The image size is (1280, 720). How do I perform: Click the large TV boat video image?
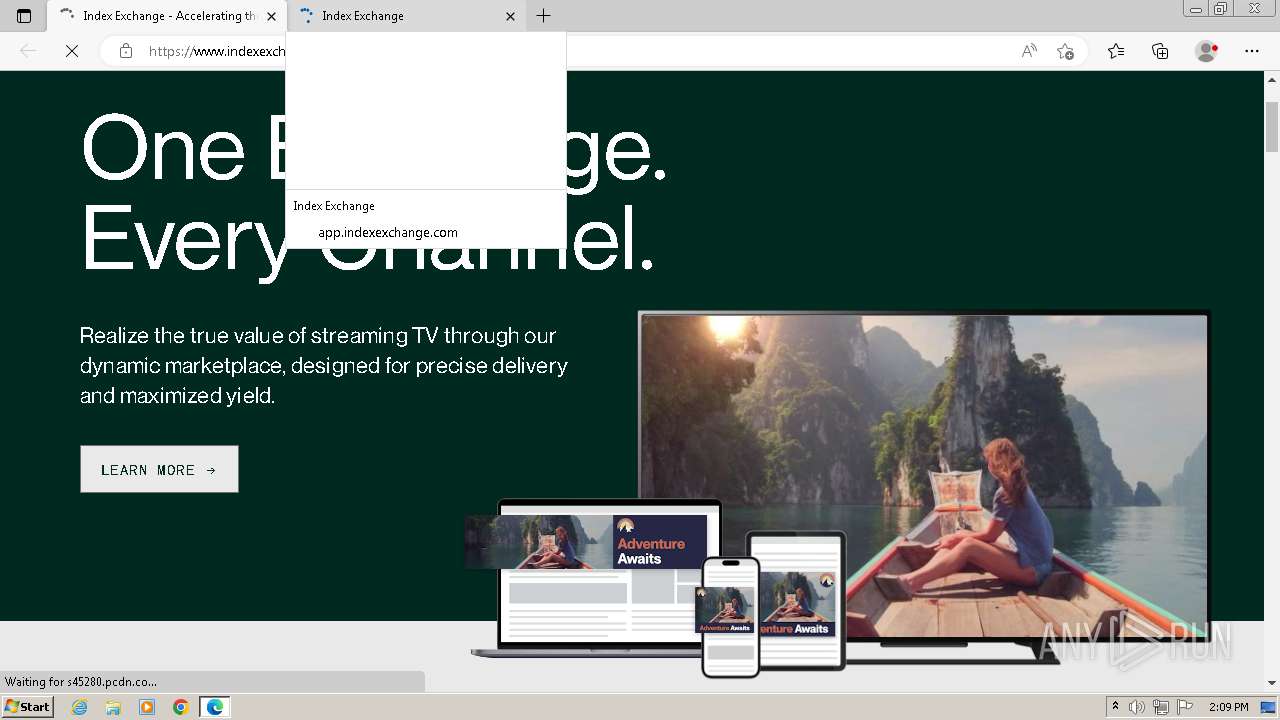pos(924,476)
